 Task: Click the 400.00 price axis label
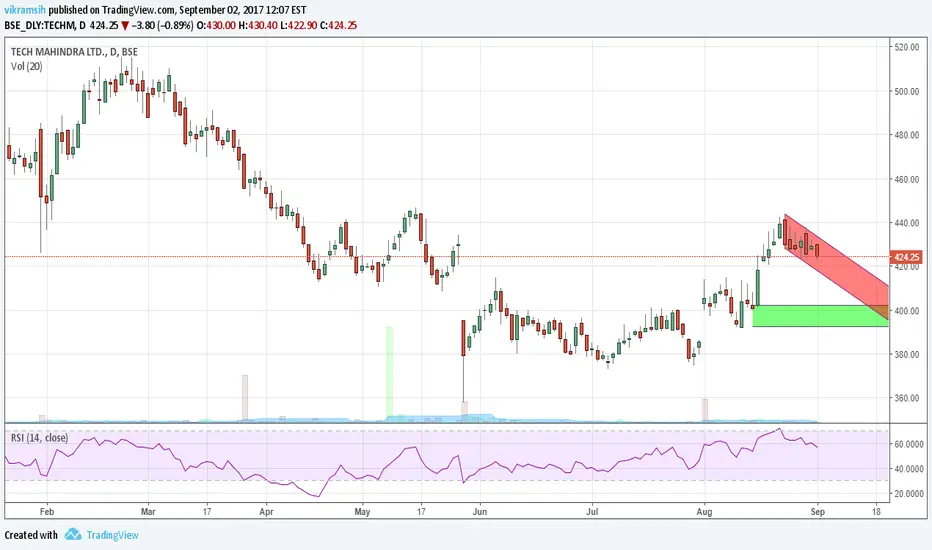click(908, 311)
